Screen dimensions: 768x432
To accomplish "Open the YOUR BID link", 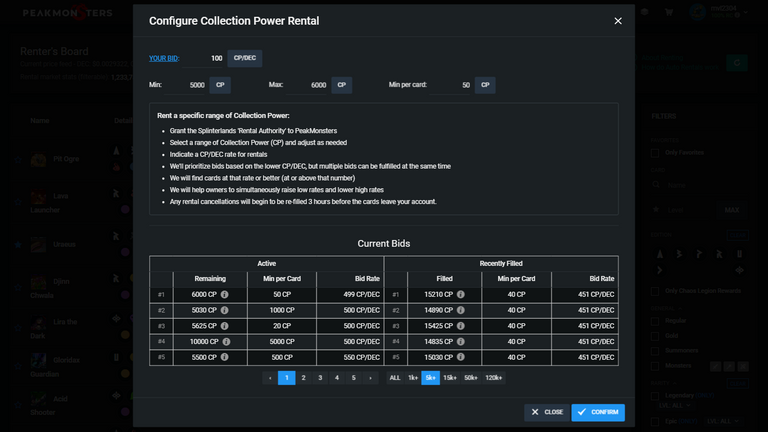I will click(164, 58).
